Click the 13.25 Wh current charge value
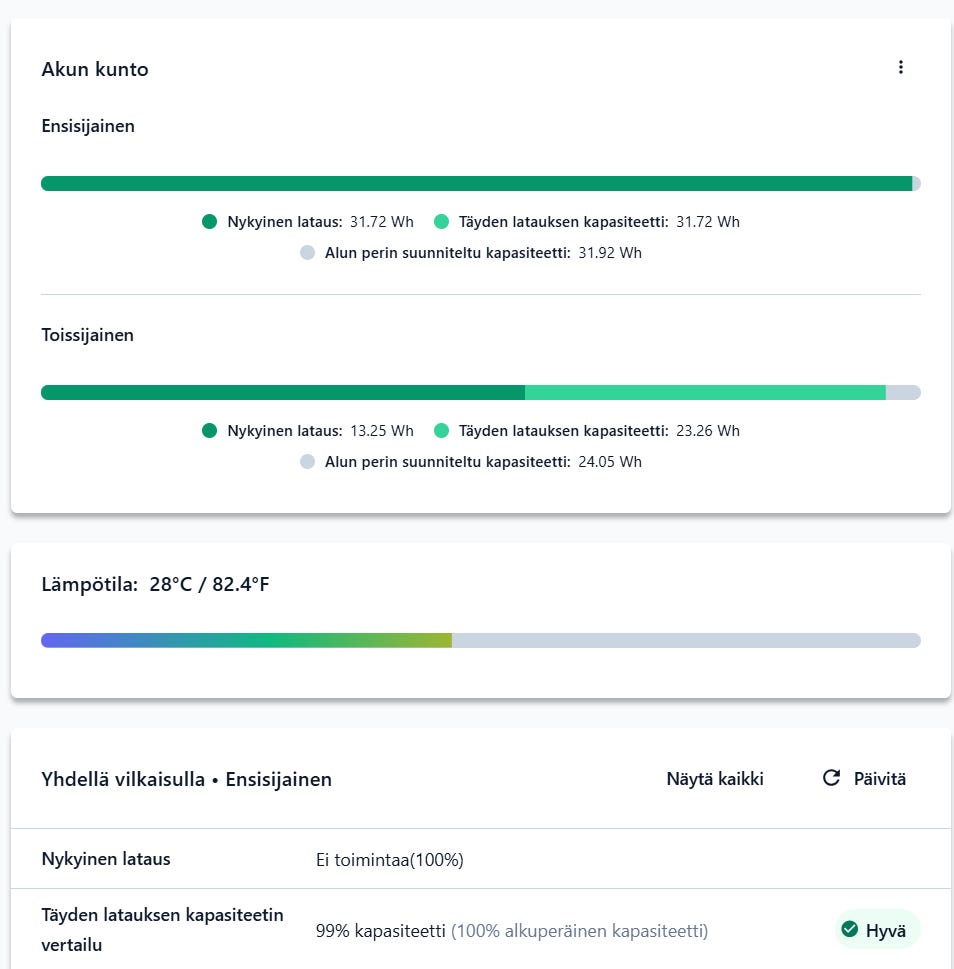This screenshot has width=954, height=969. [381, 431]
